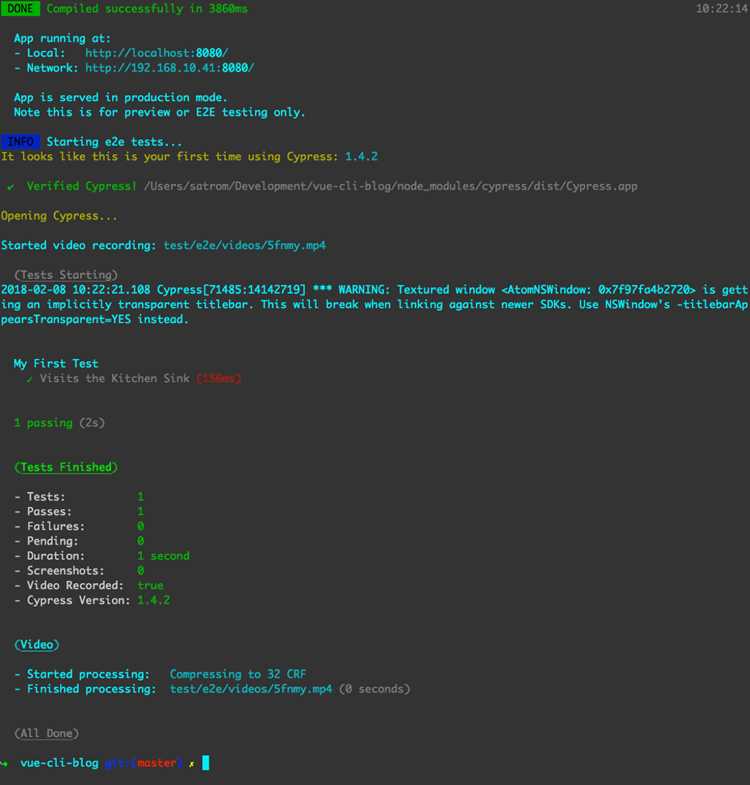Image resolution: width=750 pixels, height=785 pixels.
Task: Click the 'master' branch name in prompt
Action: pyautogui.click(x=157, y=763)
